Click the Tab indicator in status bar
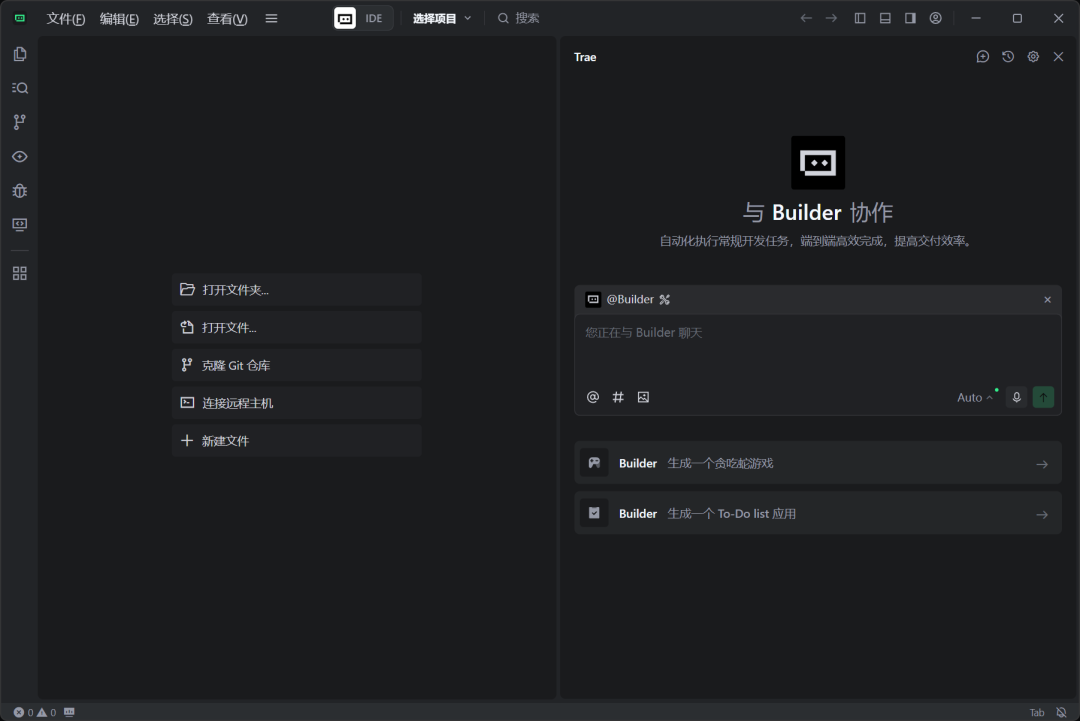The height and width of the screenshot is (721, 1080). click(x=1037, y=713)
